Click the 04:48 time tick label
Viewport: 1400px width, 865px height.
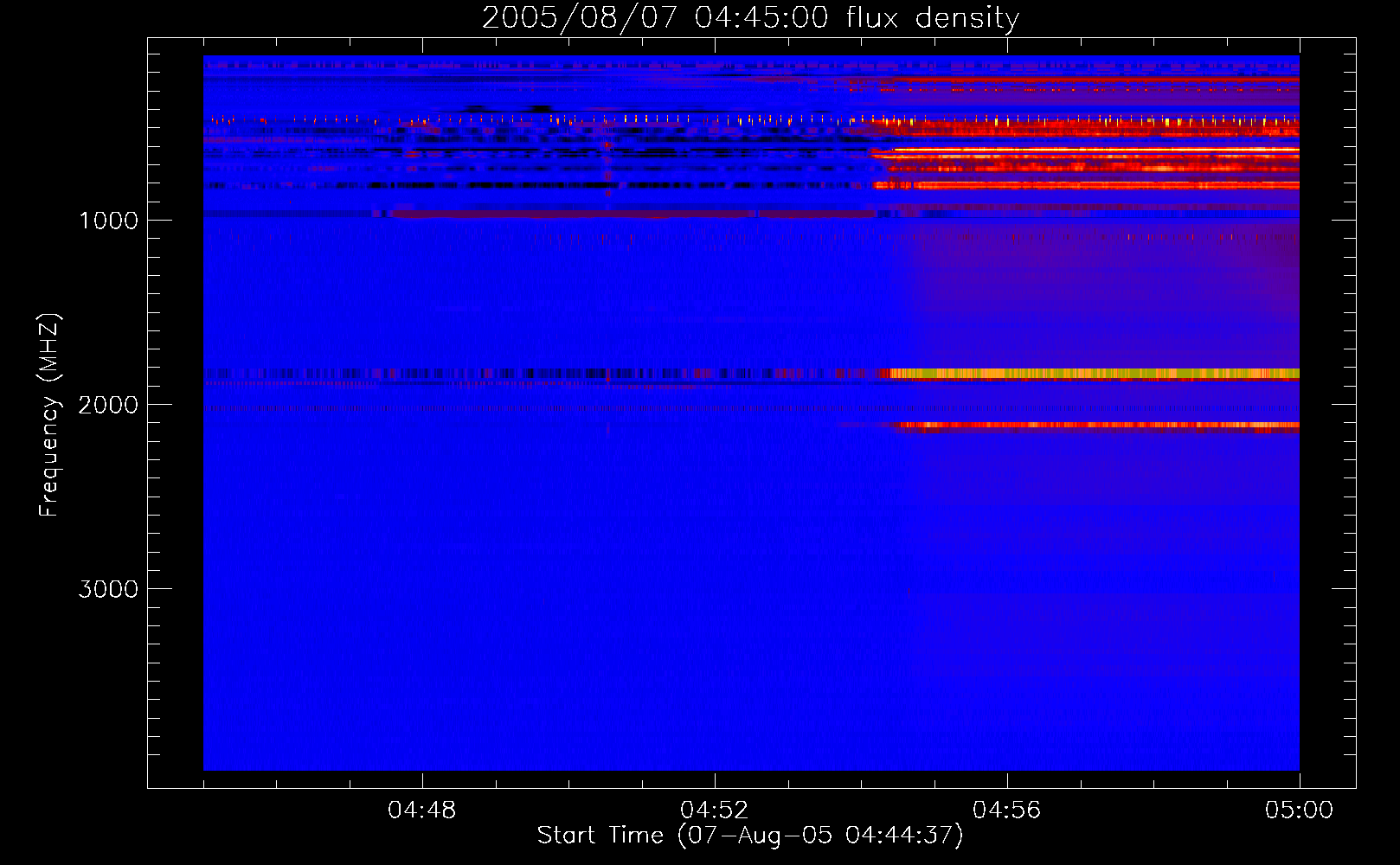[x=422, y=811]
